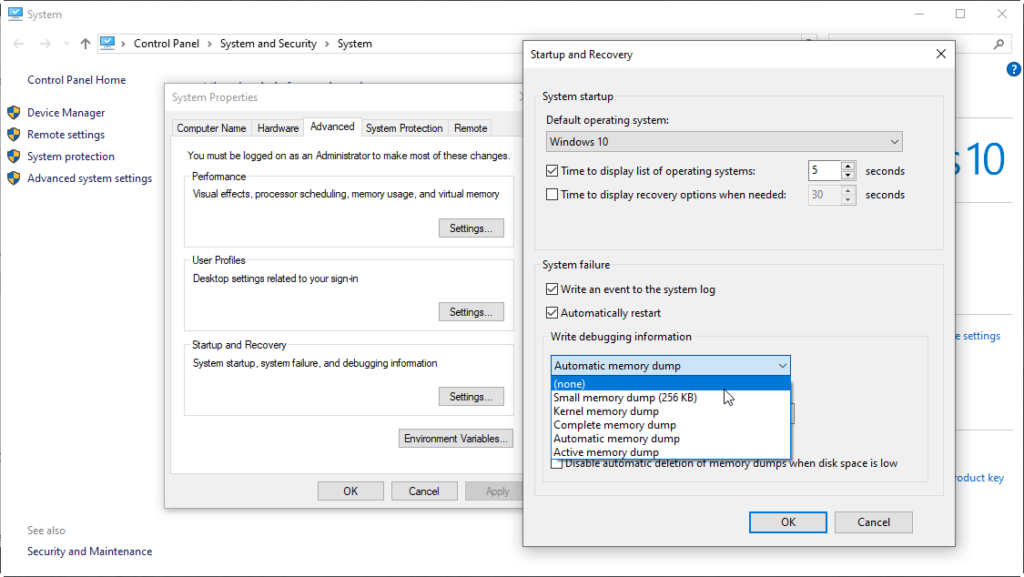Click the shield icon next to System protection
The height and width of the screenshot is (577, 1024).
click(14, 156)
